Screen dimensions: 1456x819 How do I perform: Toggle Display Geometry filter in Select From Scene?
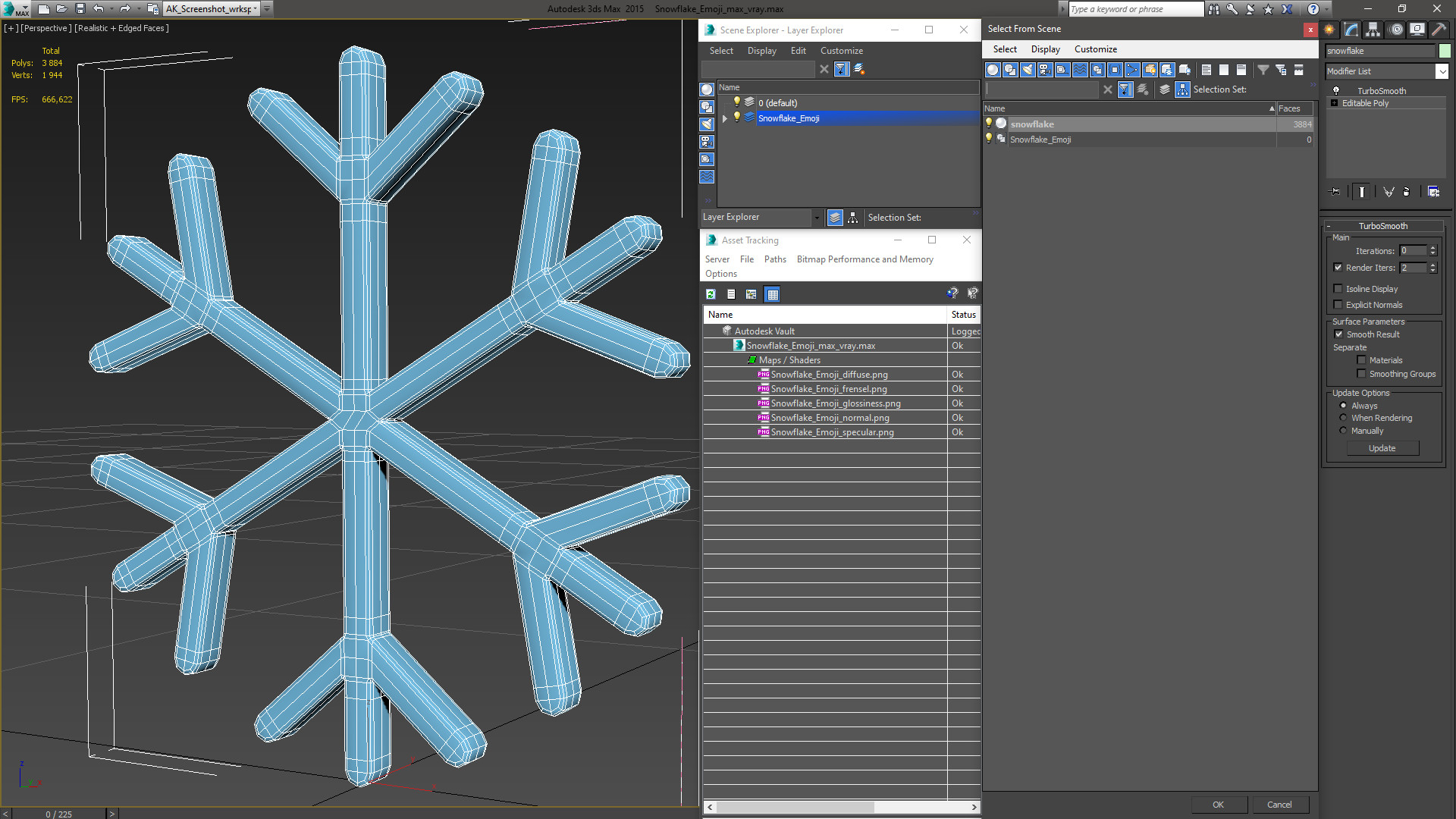point(993,70)
